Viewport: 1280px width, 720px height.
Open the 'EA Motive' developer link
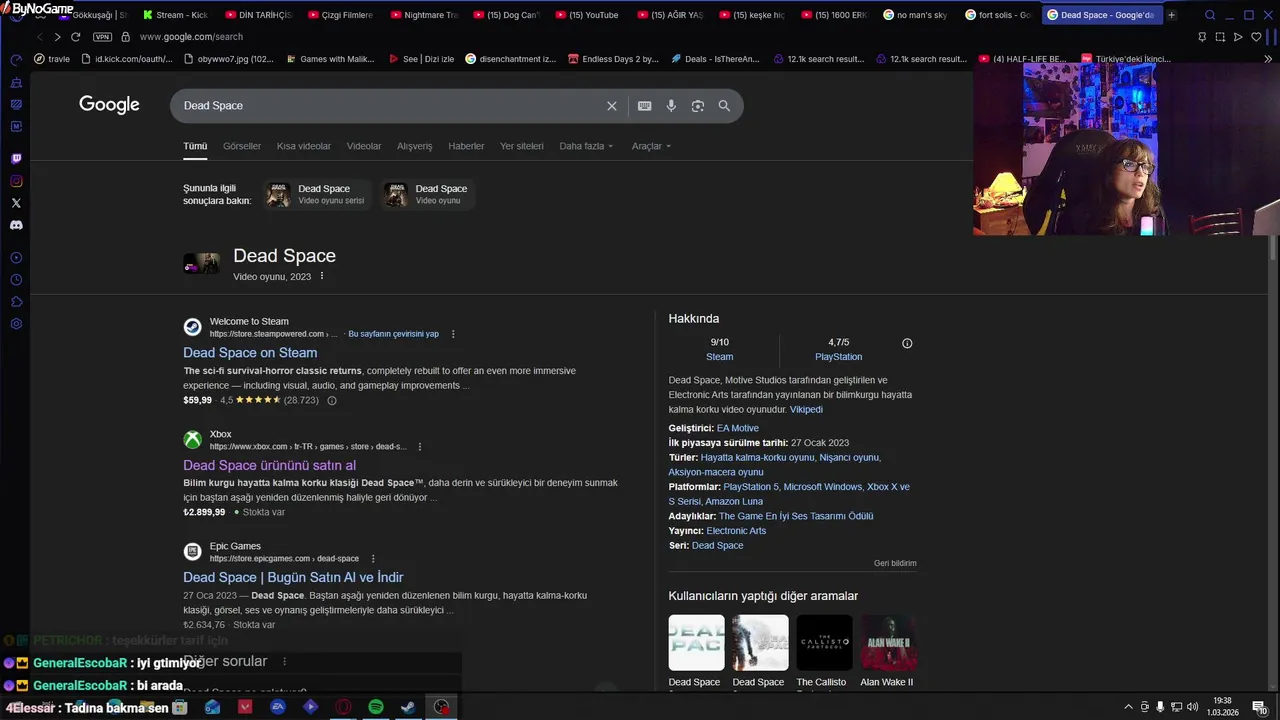click(x=738, y=428)
